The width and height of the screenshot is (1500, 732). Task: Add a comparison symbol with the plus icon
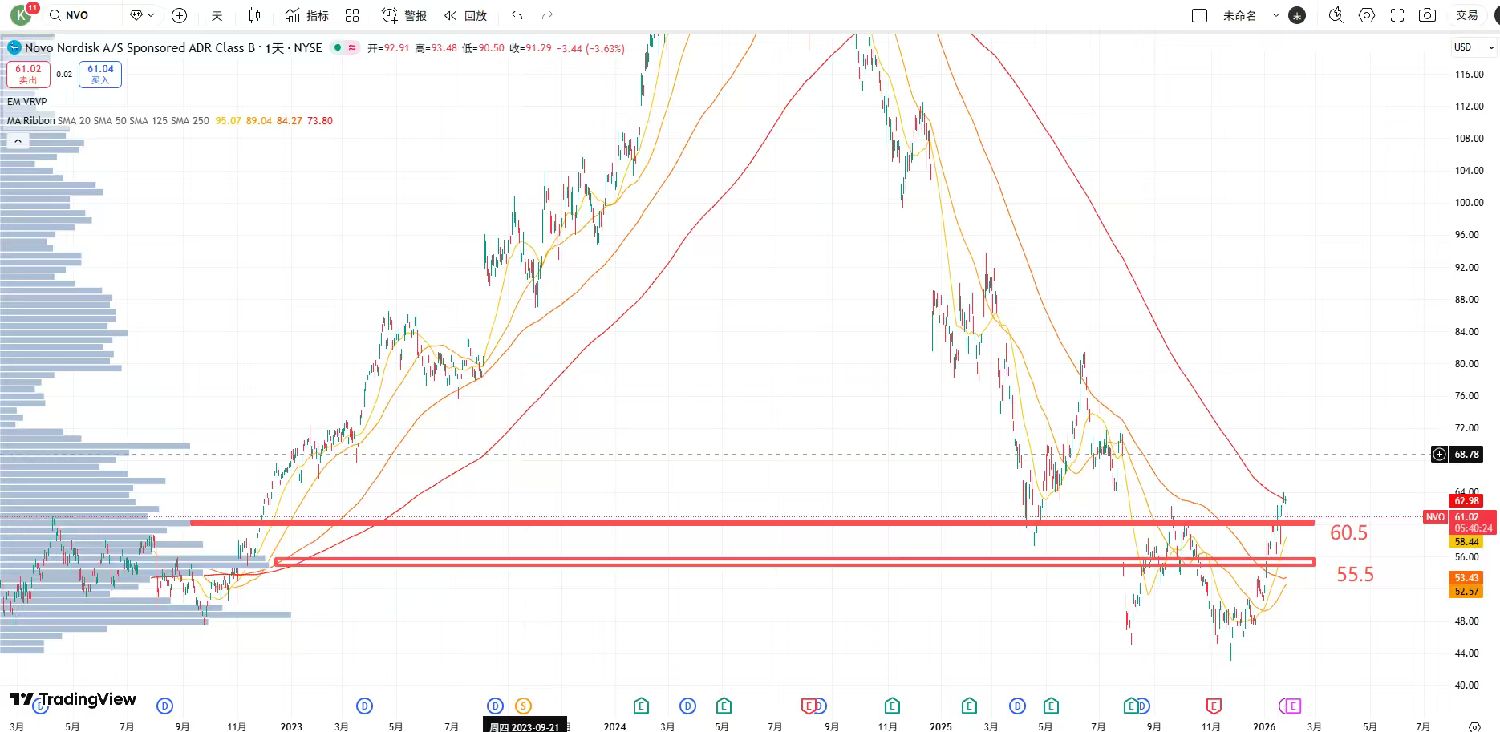pos(179,15)
